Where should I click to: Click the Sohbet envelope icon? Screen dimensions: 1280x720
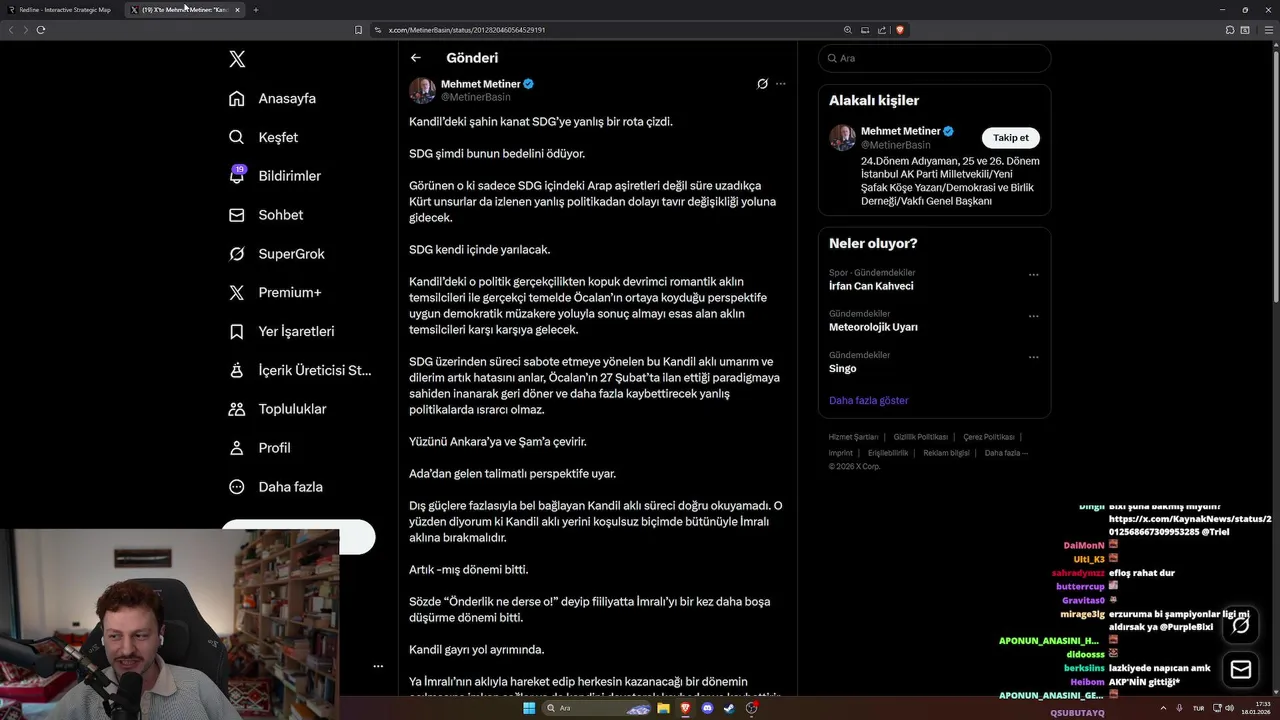(237, 215)
